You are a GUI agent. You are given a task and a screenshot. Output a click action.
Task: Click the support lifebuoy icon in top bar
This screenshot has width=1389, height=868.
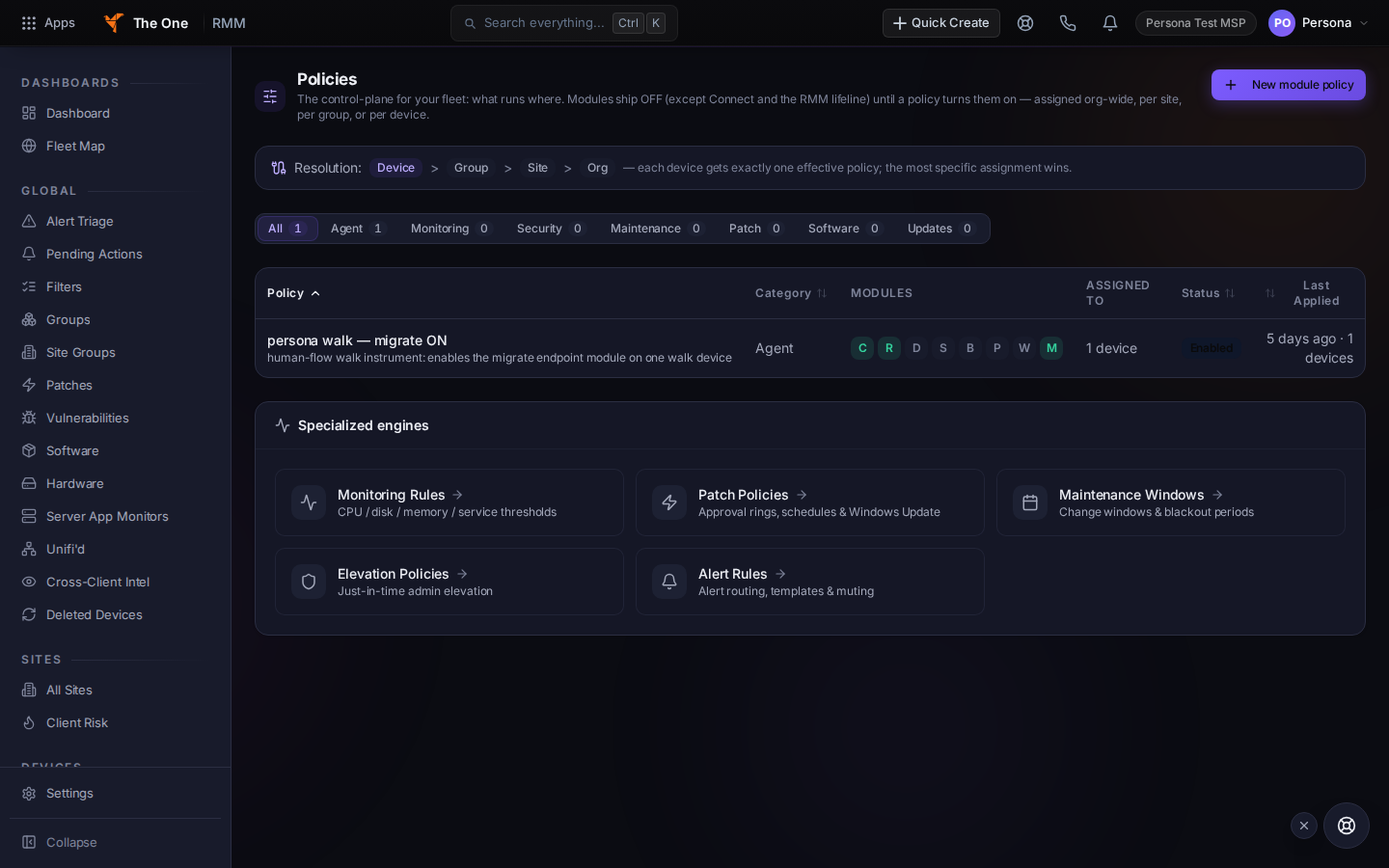[1025, 23]
